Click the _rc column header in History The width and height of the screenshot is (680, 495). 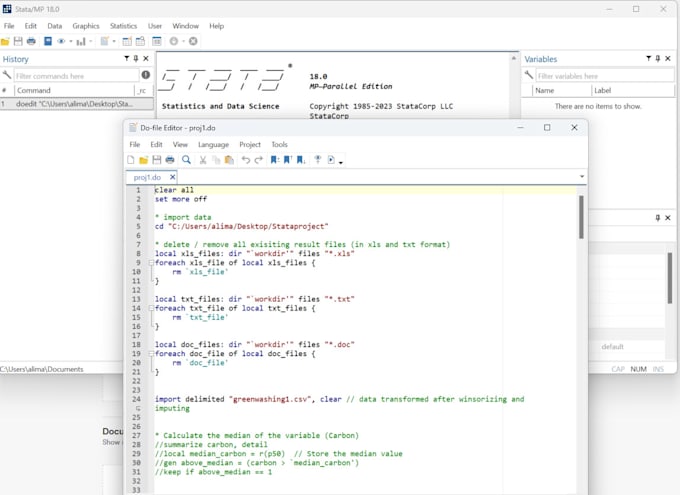click(x=144, y=90)
